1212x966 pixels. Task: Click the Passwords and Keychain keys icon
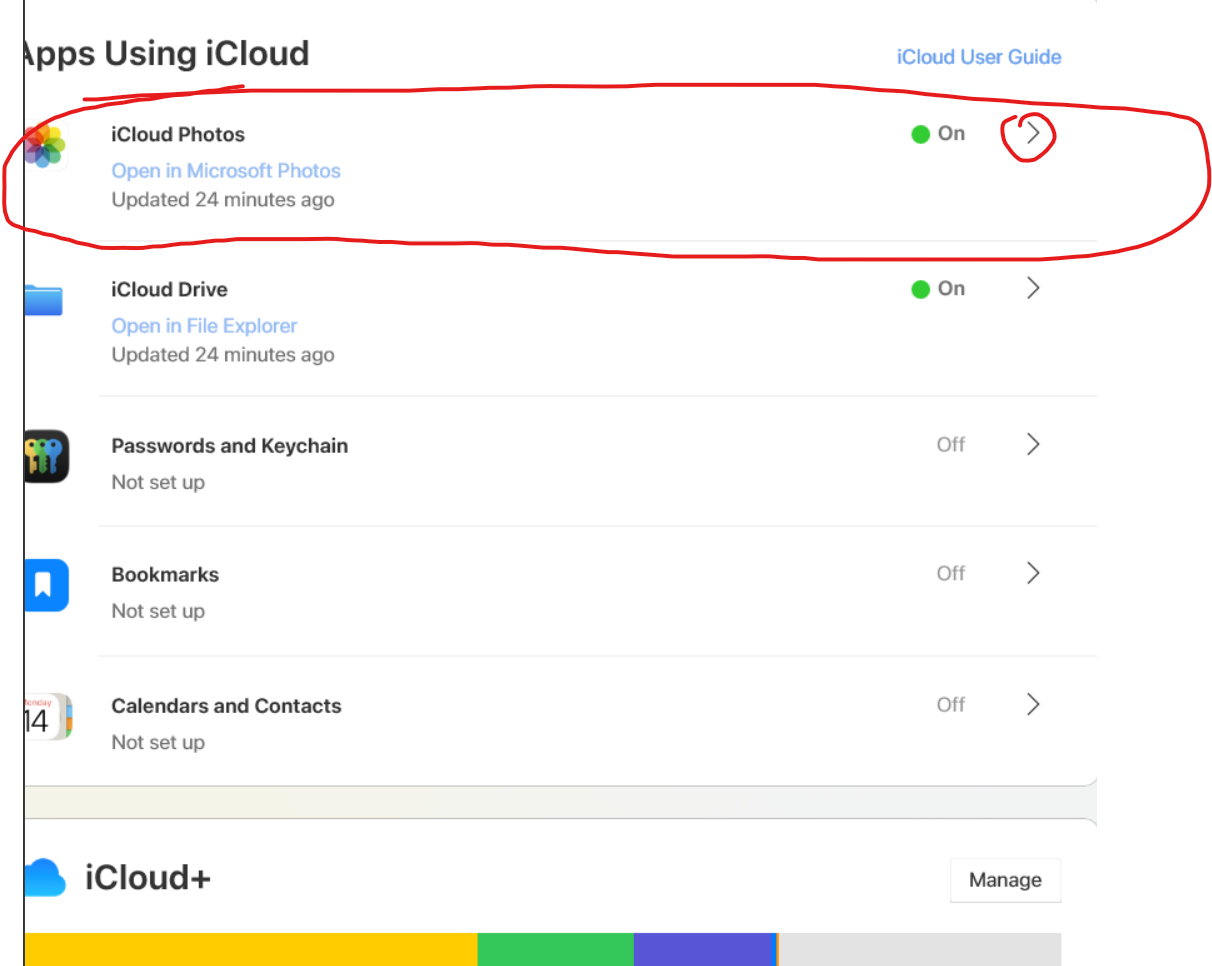(46, 456)
